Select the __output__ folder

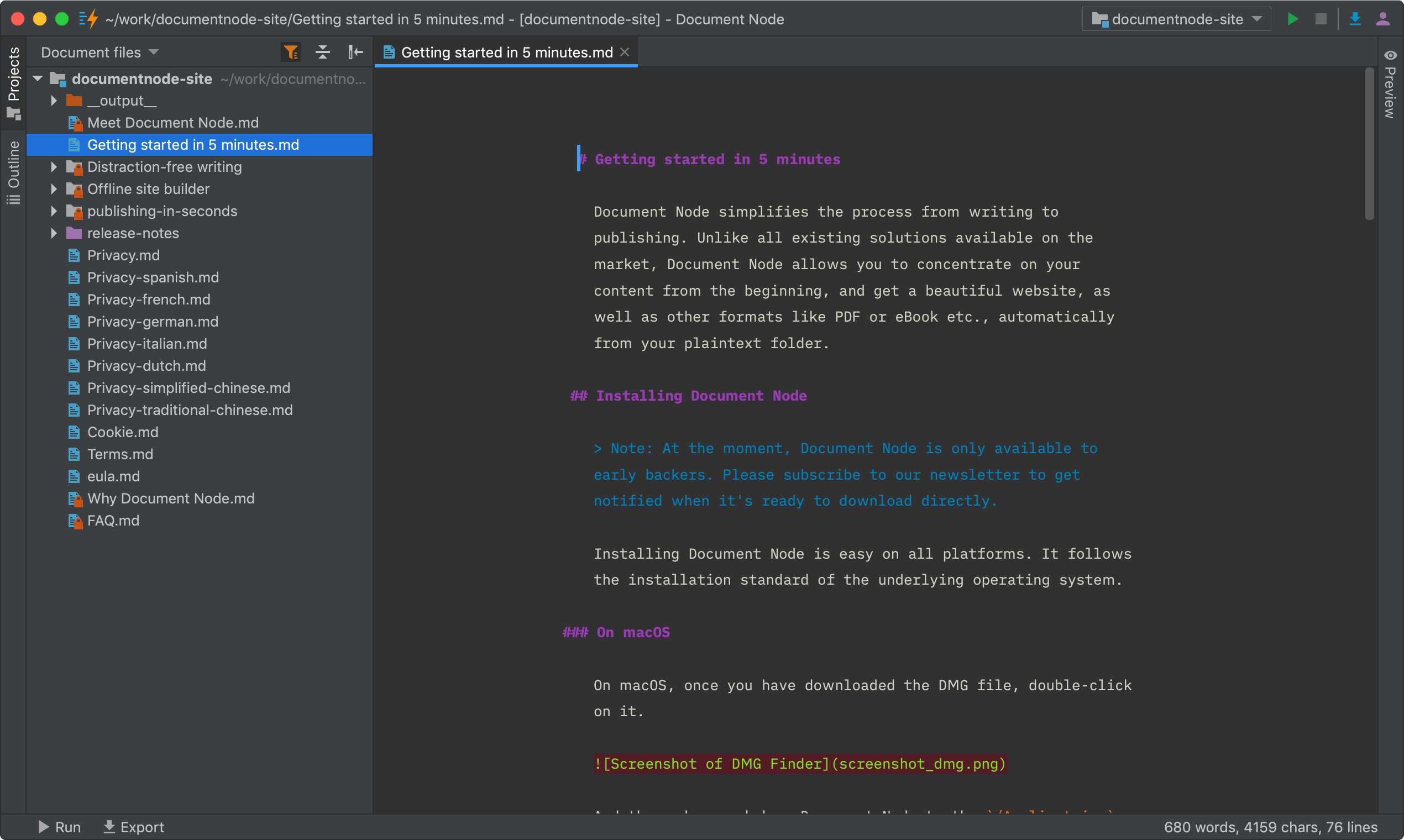tap(200, 101)
